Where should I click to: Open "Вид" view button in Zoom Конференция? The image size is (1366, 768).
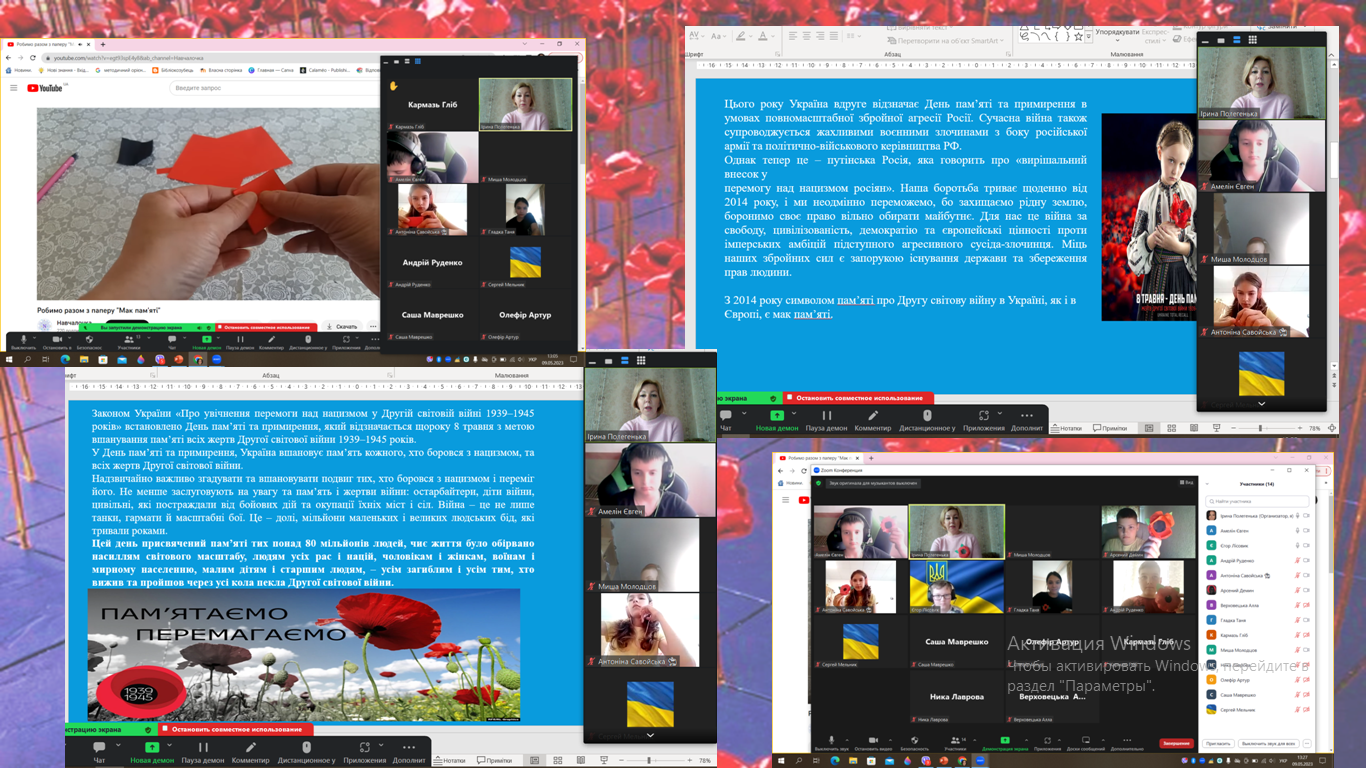pyautogui.click(x=1187, y=483)
